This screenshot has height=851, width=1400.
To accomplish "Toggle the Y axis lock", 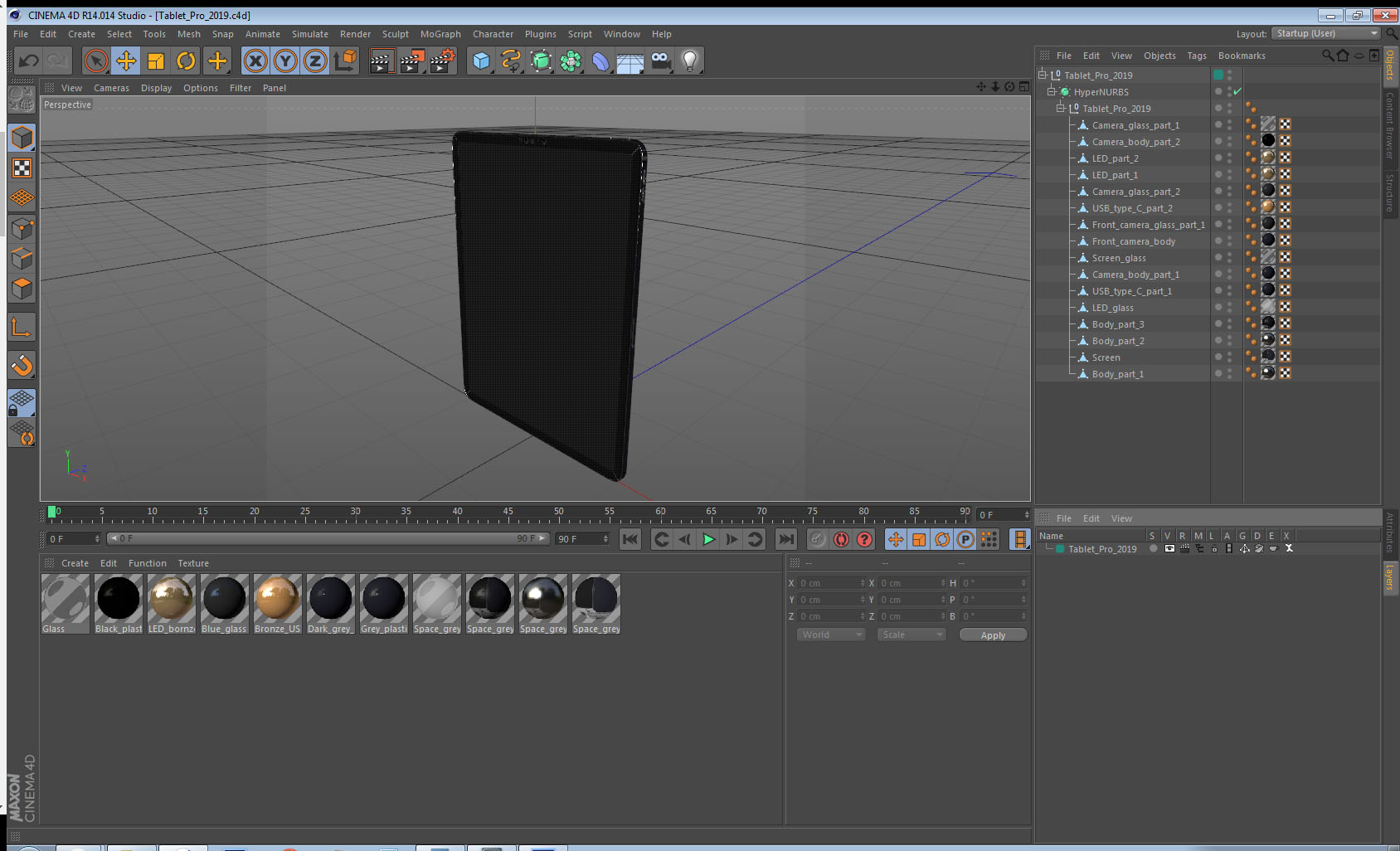I will point(285,61).
